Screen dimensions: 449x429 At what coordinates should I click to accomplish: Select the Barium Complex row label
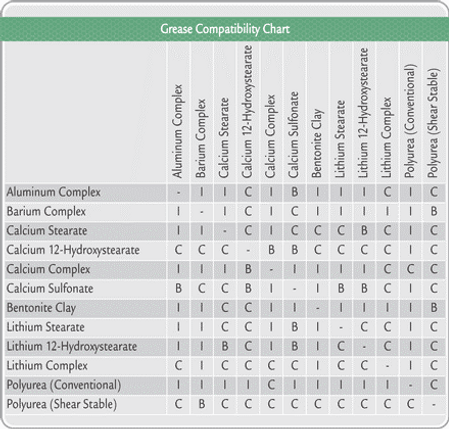46,212
